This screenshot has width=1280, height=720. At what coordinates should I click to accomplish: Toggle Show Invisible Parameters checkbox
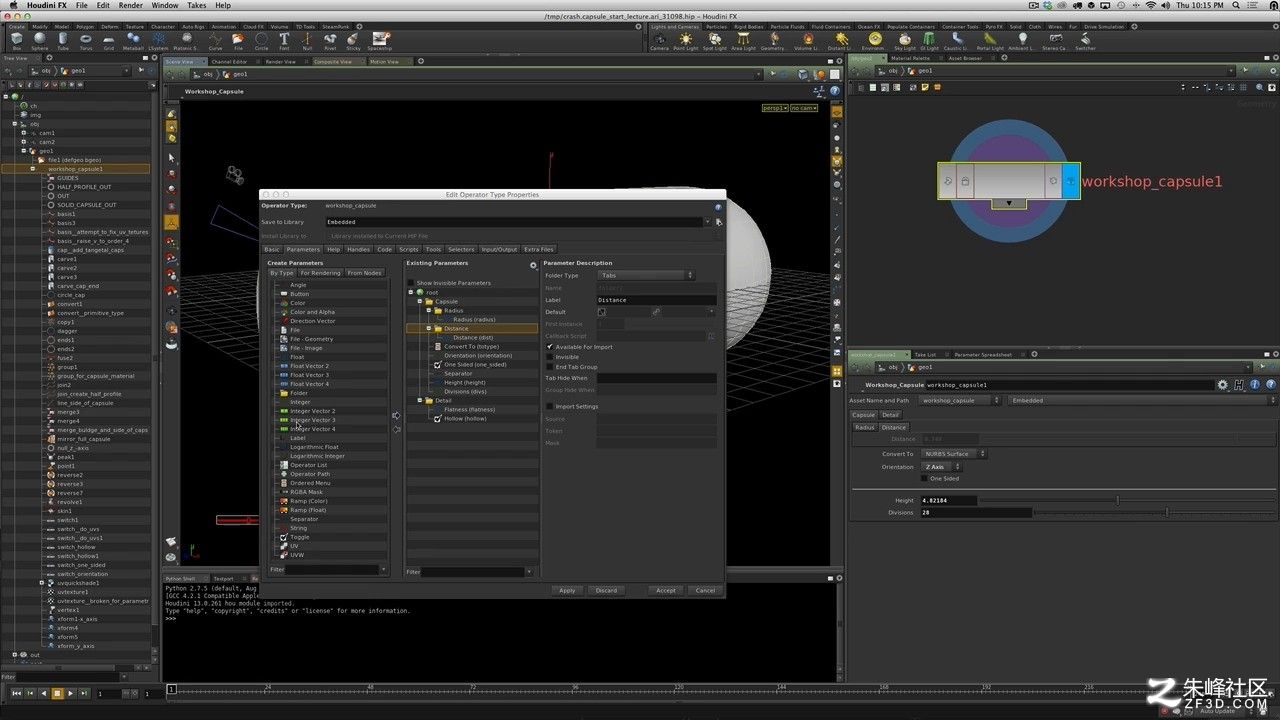coord(411,283)
